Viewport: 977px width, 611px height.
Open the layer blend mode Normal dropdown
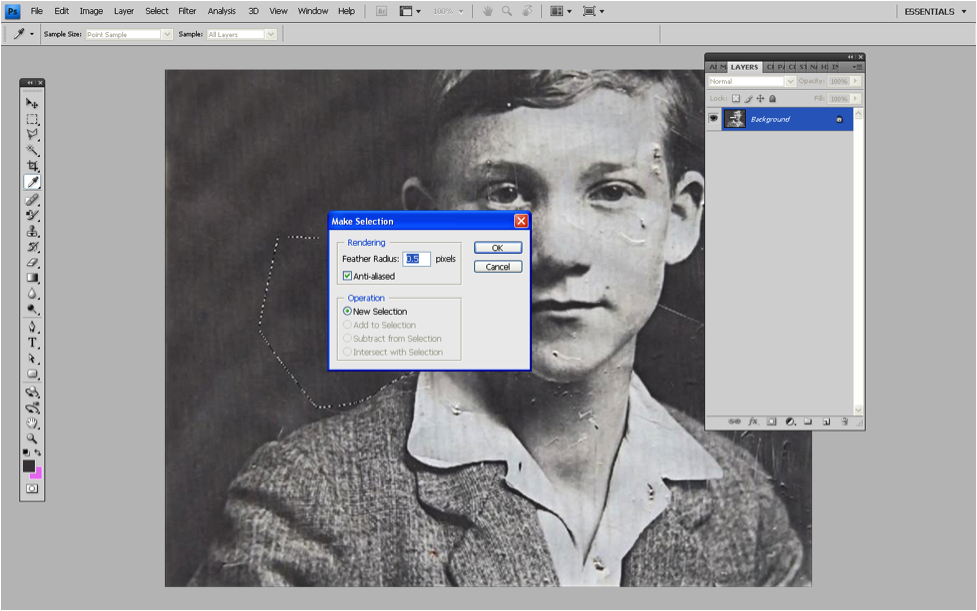751,81
